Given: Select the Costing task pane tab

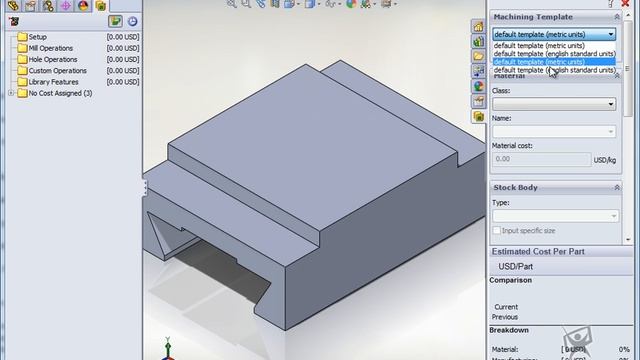Looking at the screenshot, I should pos(478,116).
